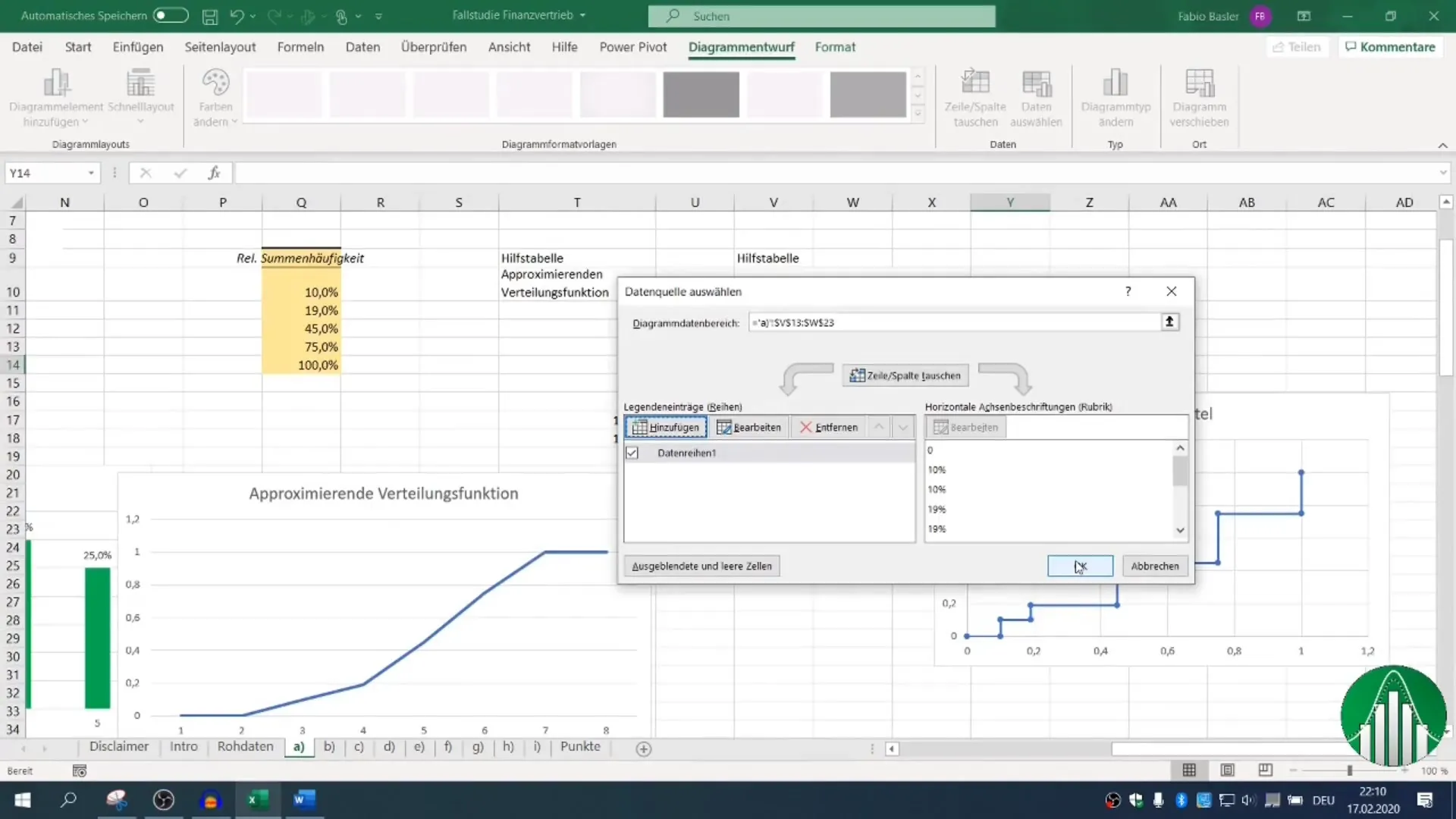Open the Name Box dropdown

coord(91,174)
